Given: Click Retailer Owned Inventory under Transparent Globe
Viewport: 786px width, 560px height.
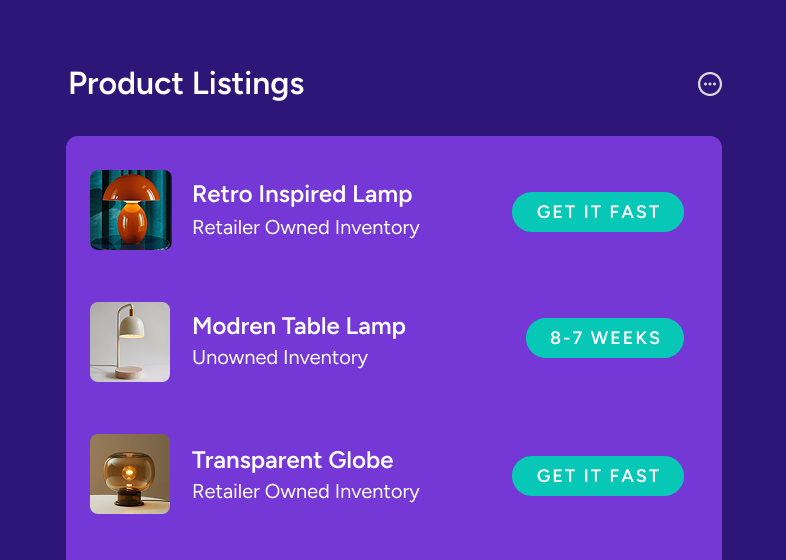Looking at the screenshot, I should click(x=305, y=492).
